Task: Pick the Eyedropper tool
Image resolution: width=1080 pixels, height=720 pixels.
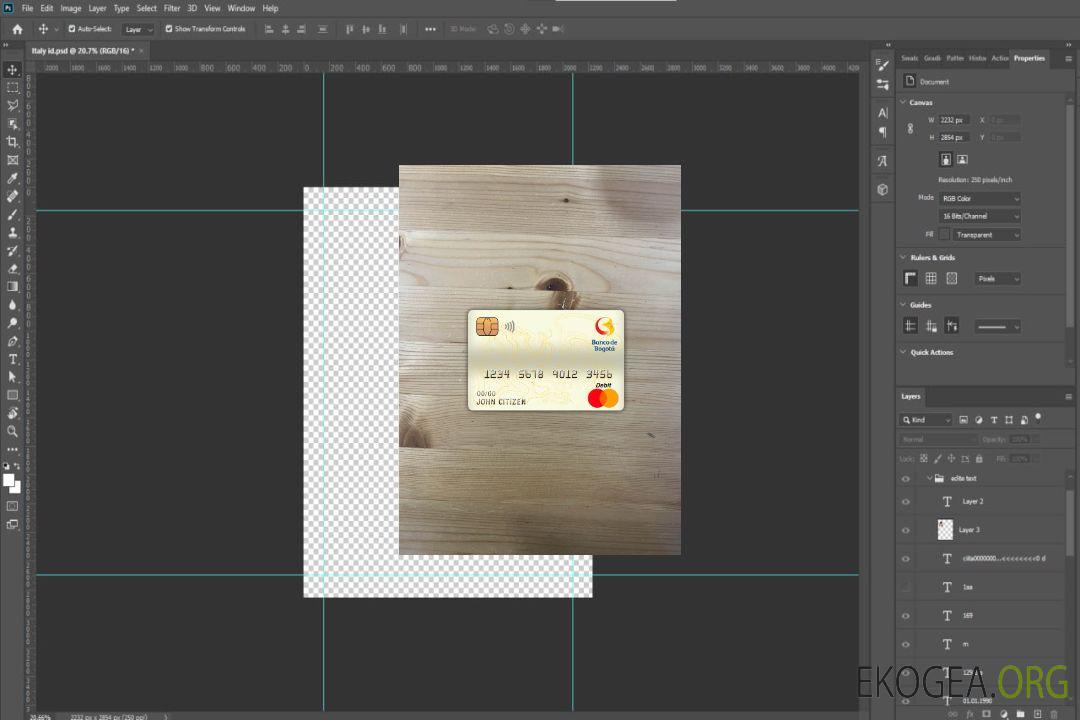Action: point(12,178)
